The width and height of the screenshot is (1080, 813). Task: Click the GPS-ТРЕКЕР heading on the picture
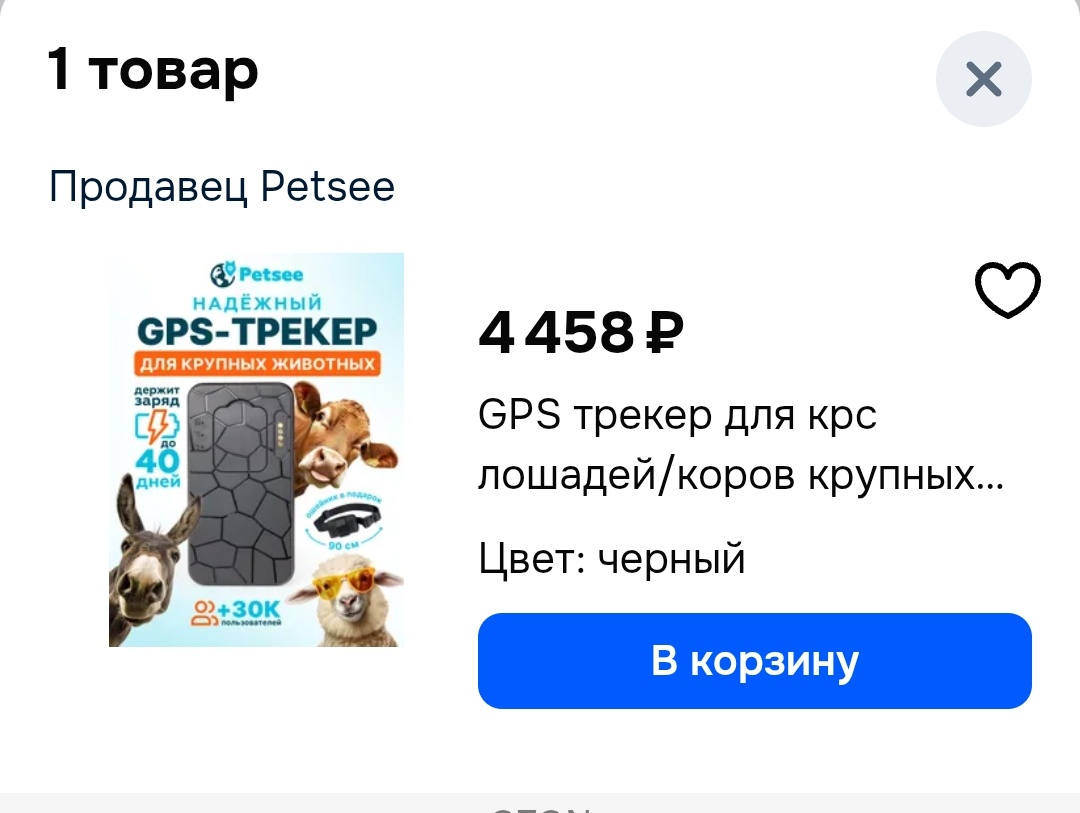point(257,331)
